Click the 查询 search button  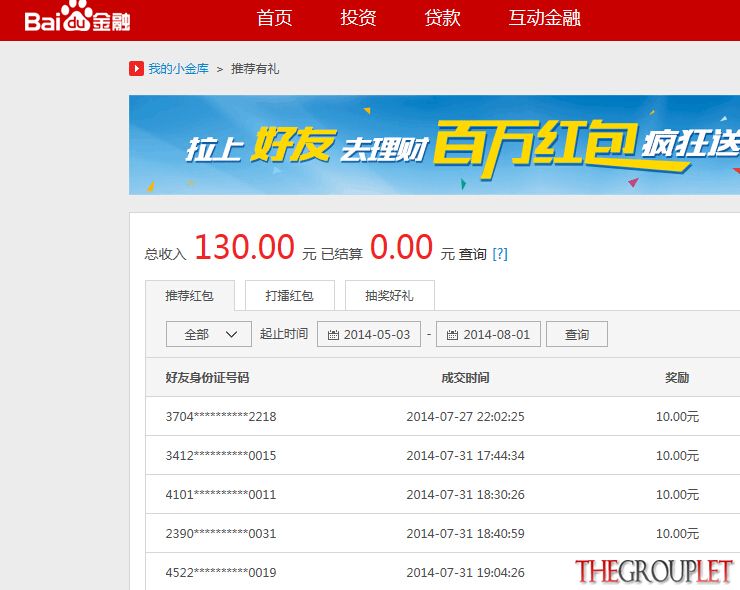[x=577, y=334]
